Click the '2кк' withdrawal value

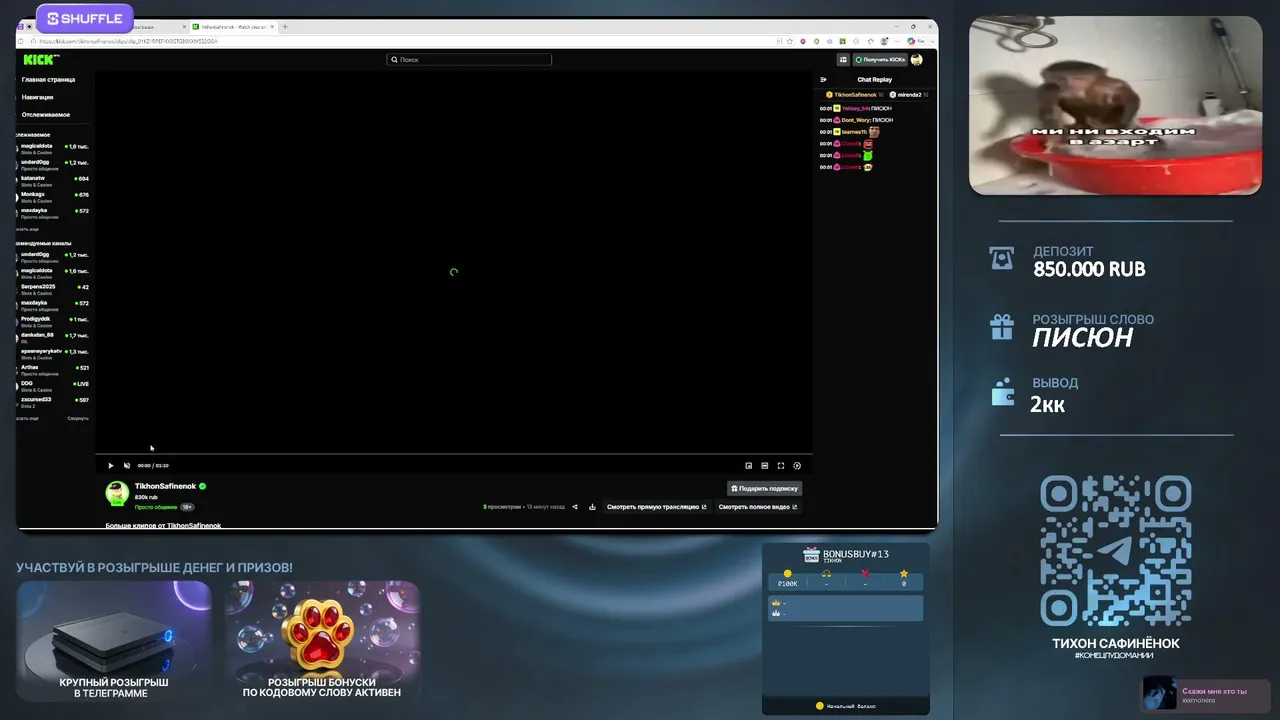click(x=1048, y=404)
